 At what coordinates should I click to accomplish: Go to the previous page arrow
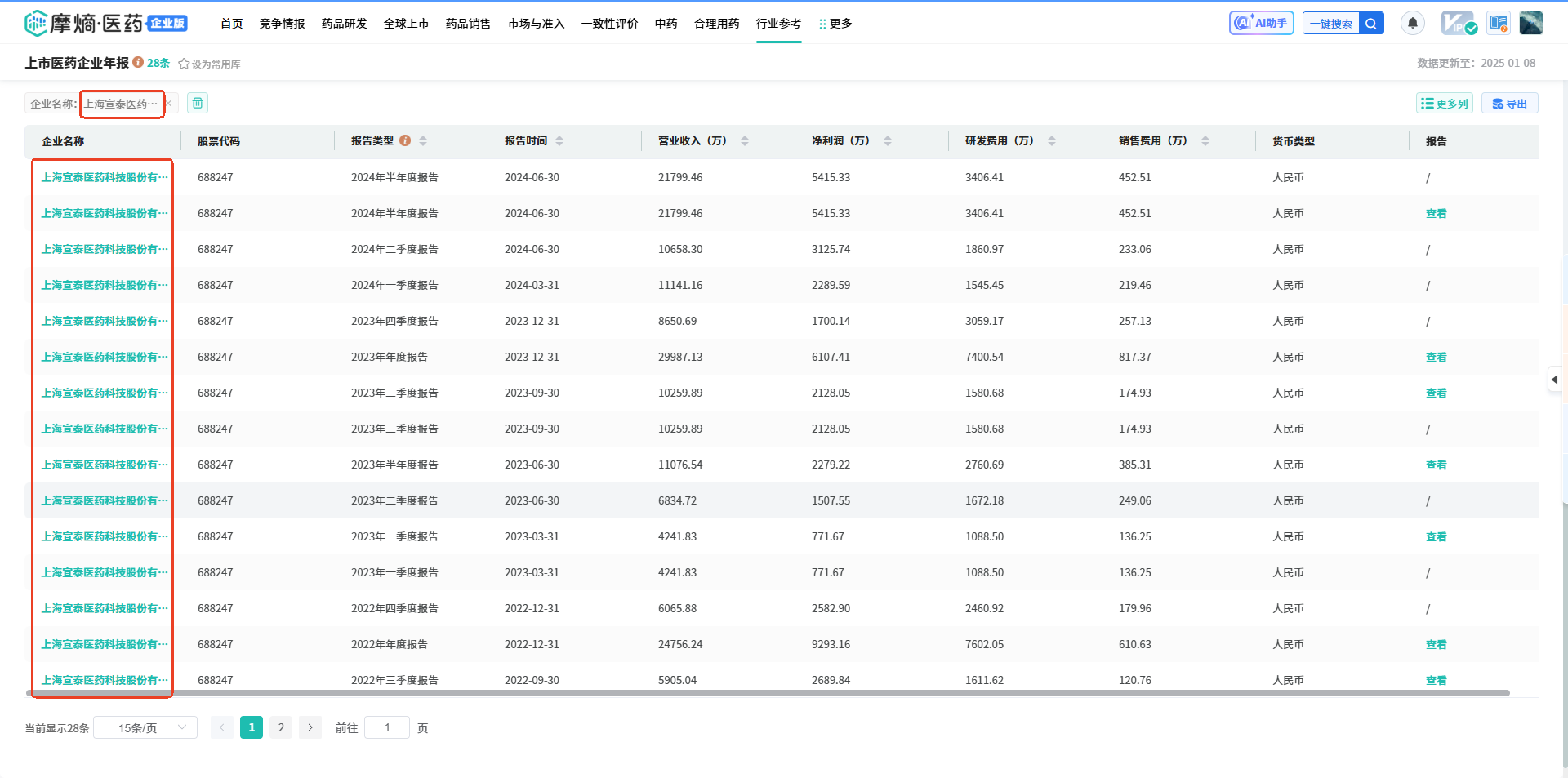(x=221, y=727)
